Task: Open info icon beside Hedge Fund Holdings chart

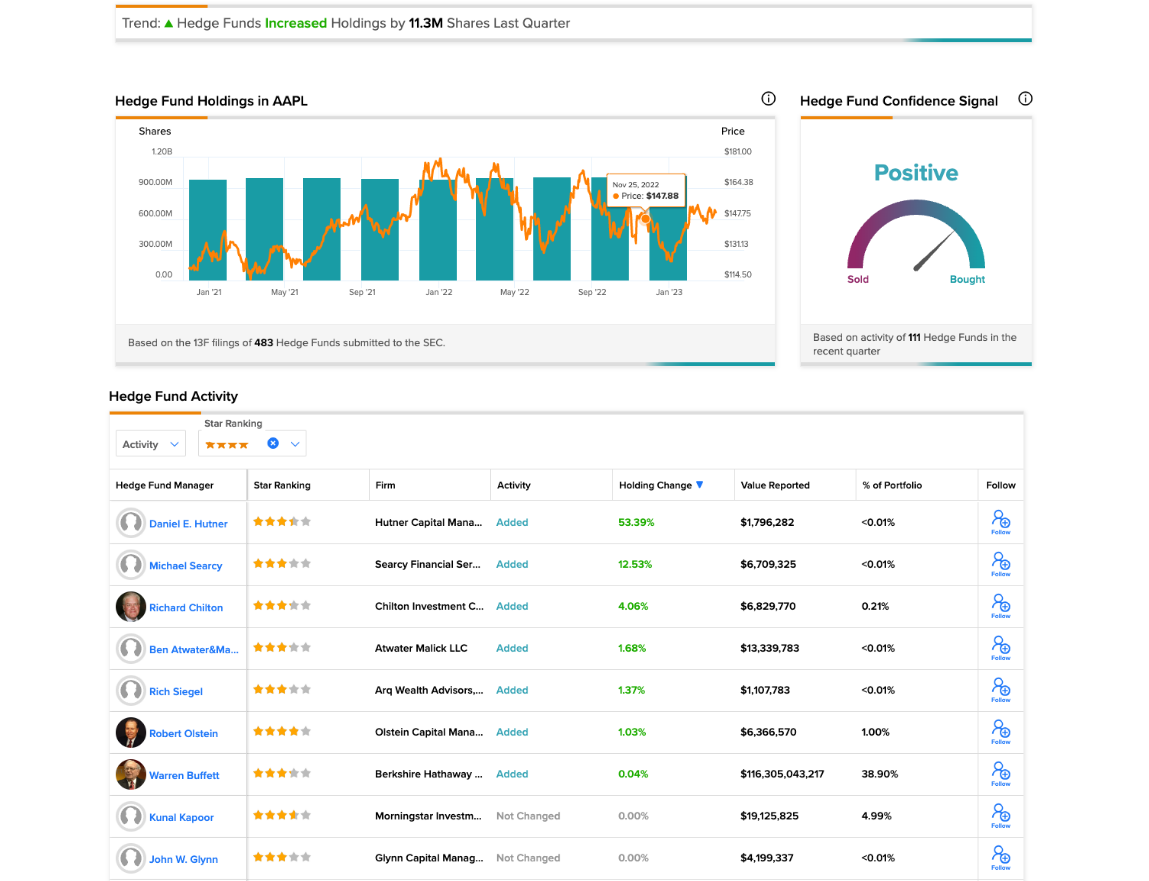Action: click(768, 99)
